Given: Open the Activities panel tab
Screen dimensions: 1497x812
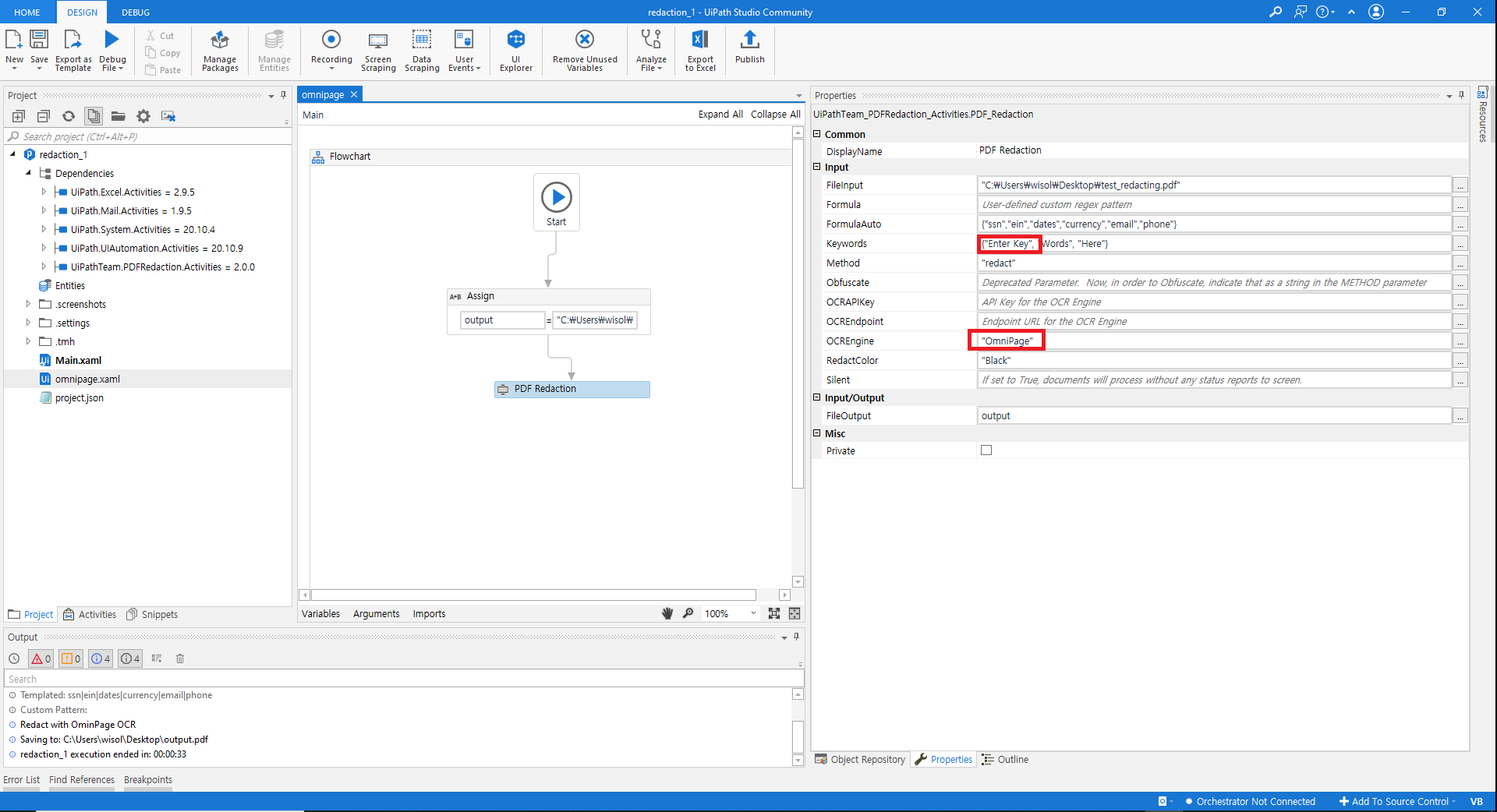Looking at the screenshot, I should 90,614.
